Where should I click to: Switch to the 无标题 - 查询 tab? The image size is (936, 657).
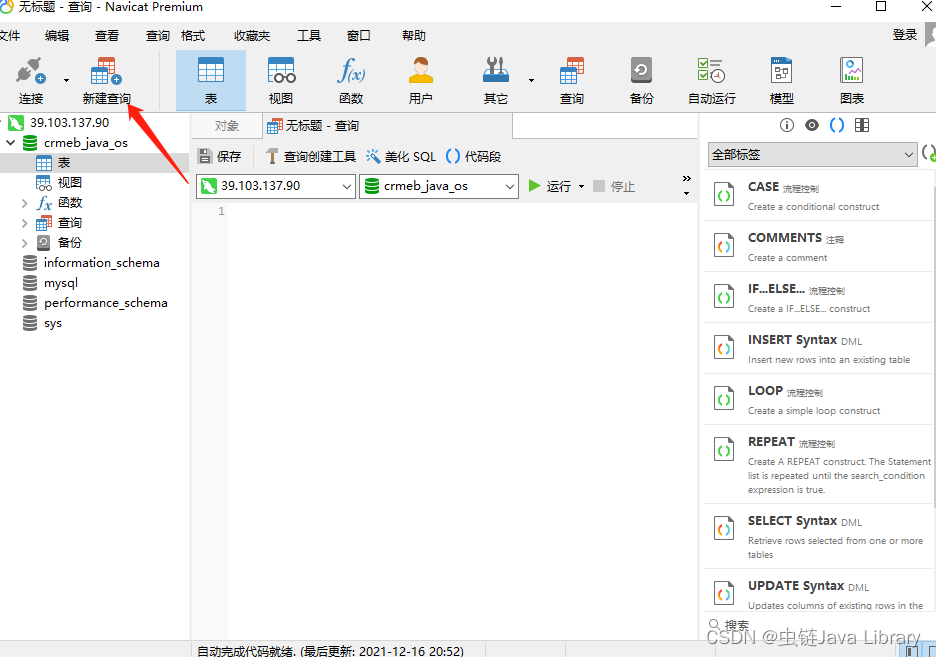387,126
